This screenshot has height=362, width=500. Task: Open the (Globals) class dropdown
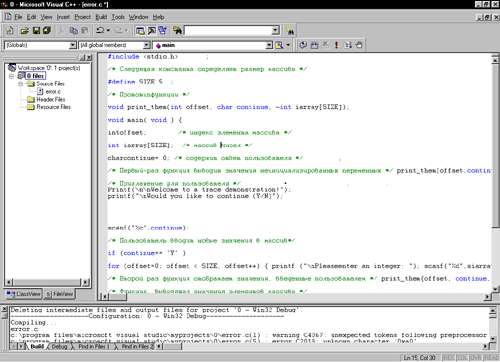point(73,45)
